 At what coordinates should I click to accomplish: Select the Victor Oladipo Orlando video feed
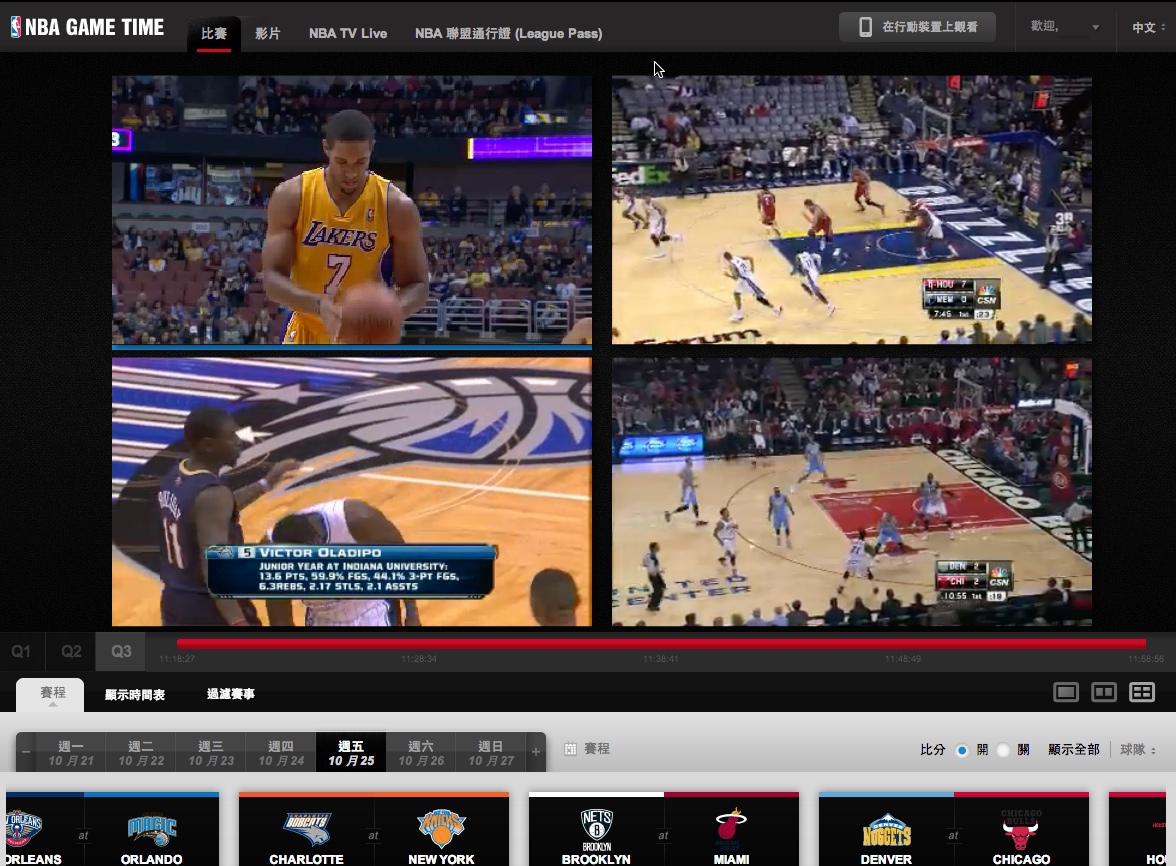point(352,492)
